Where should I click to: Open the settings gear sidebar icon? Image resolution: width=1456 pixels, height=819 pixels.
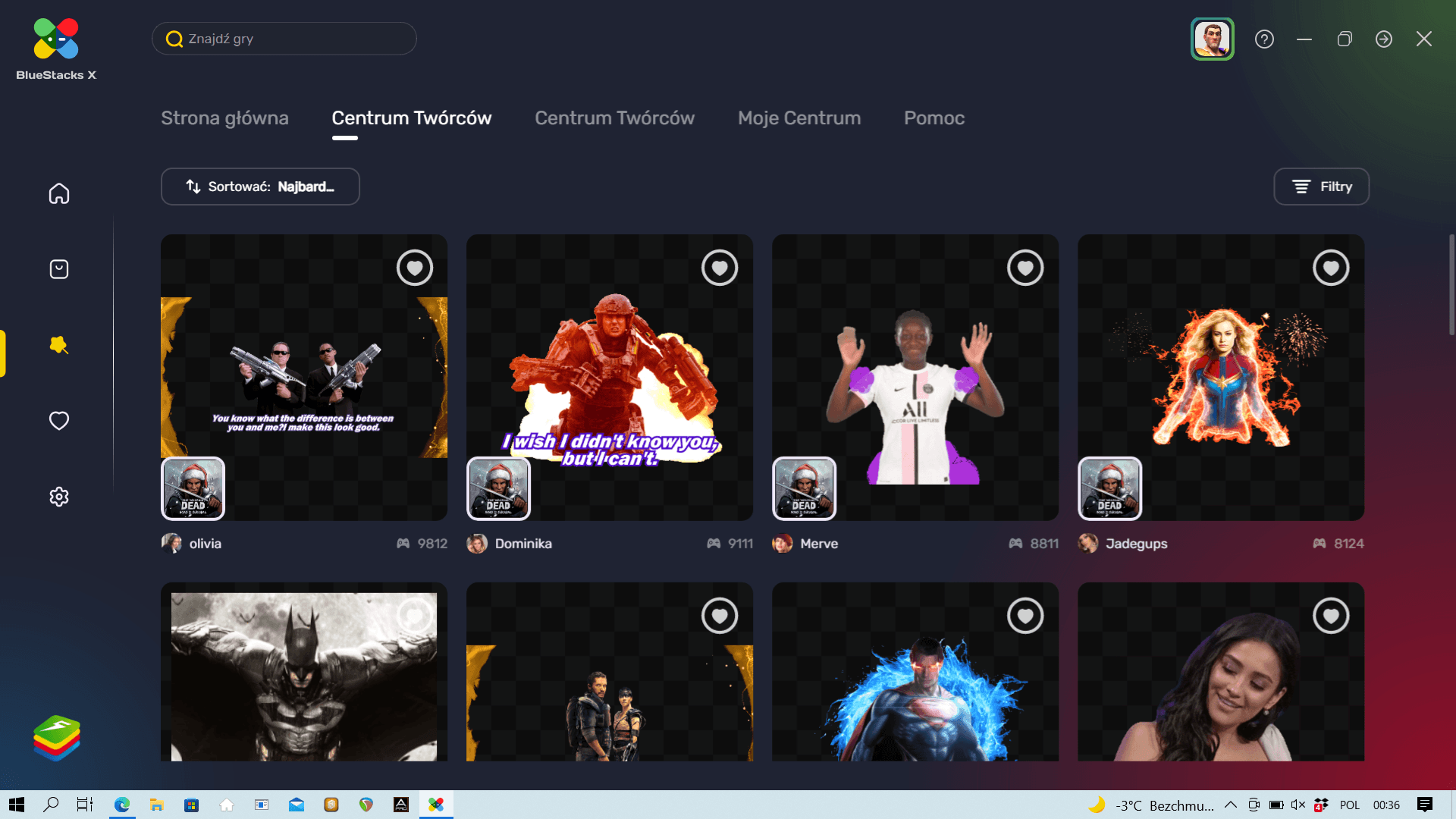[x=59, y=497]
